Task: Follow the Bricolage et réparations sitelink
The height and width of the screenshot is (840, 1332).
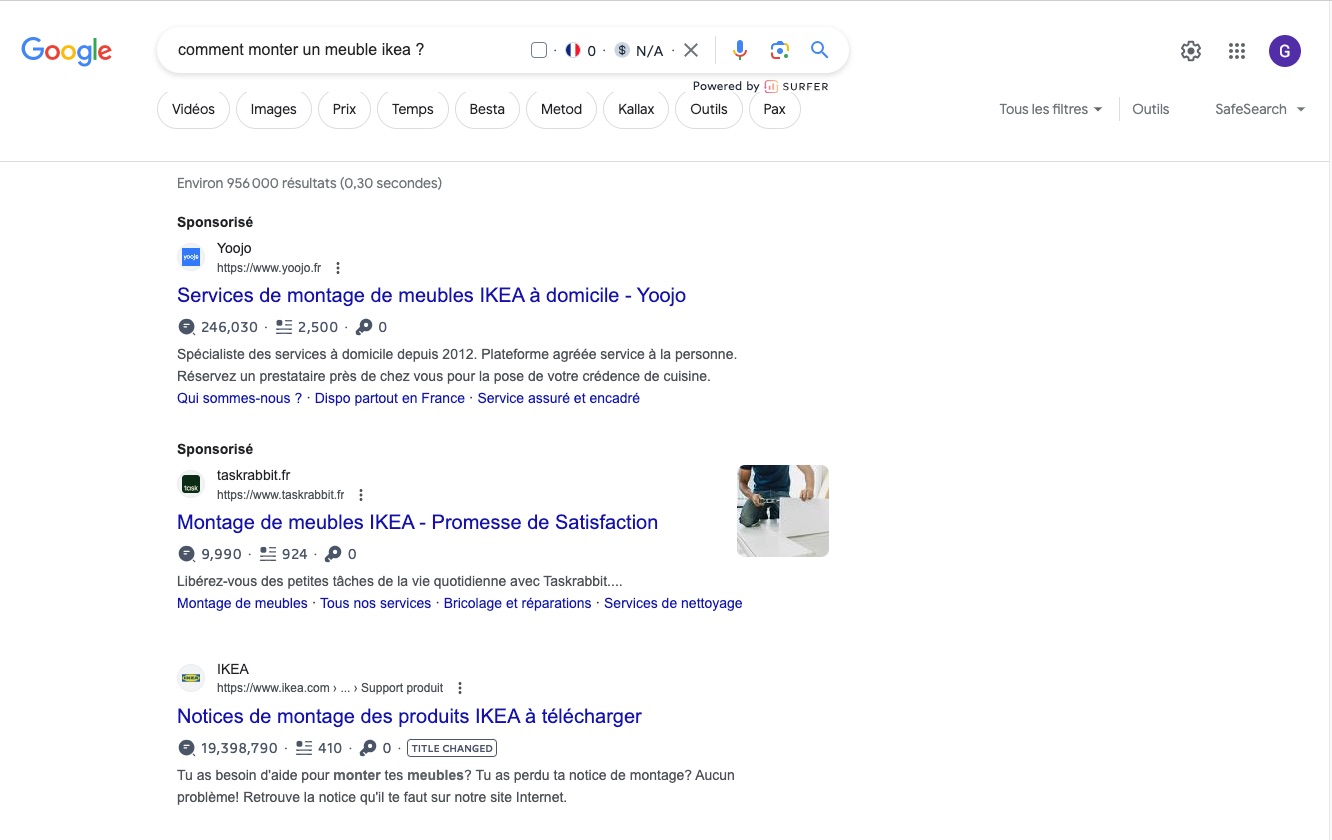Action: tap(518, 603)
